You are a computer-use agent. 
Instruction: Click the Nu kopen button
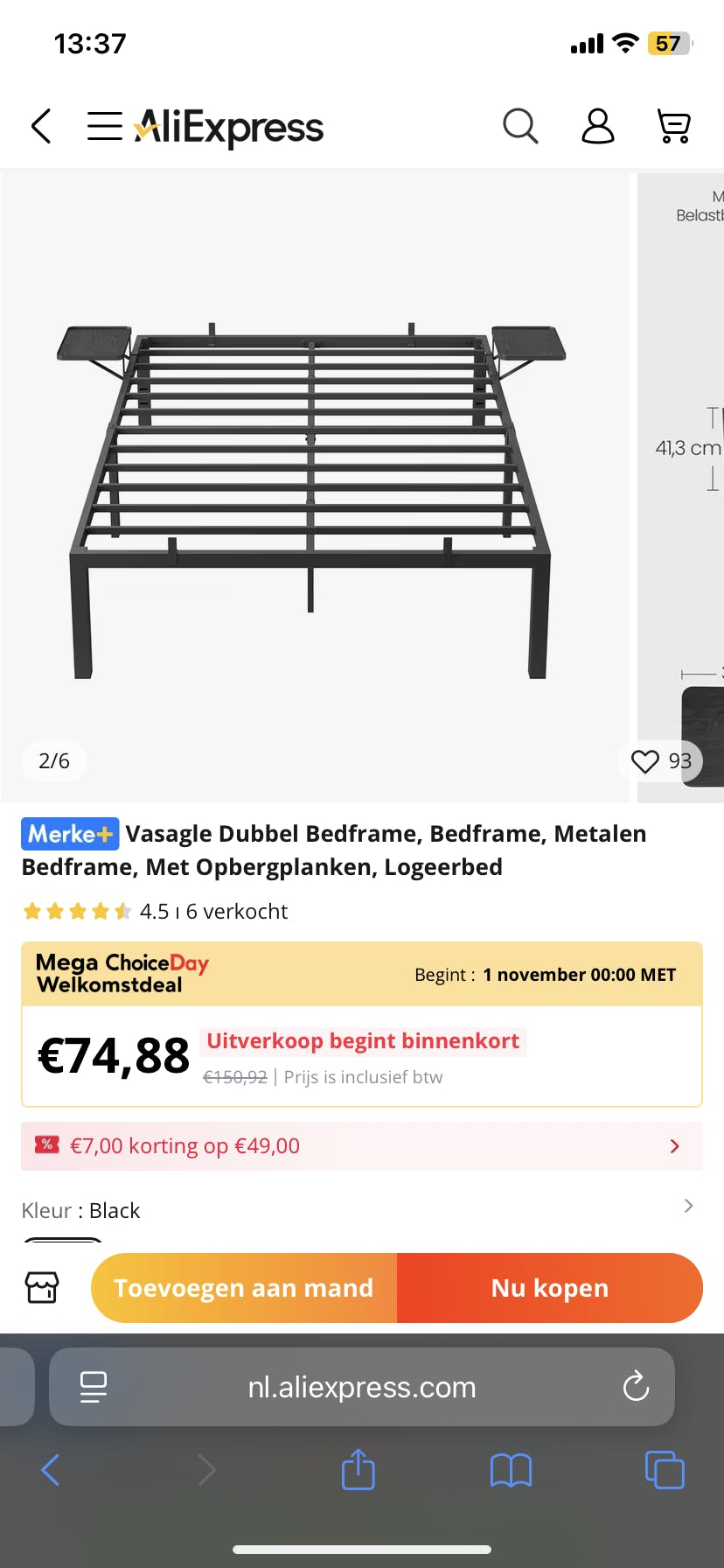550,1288
